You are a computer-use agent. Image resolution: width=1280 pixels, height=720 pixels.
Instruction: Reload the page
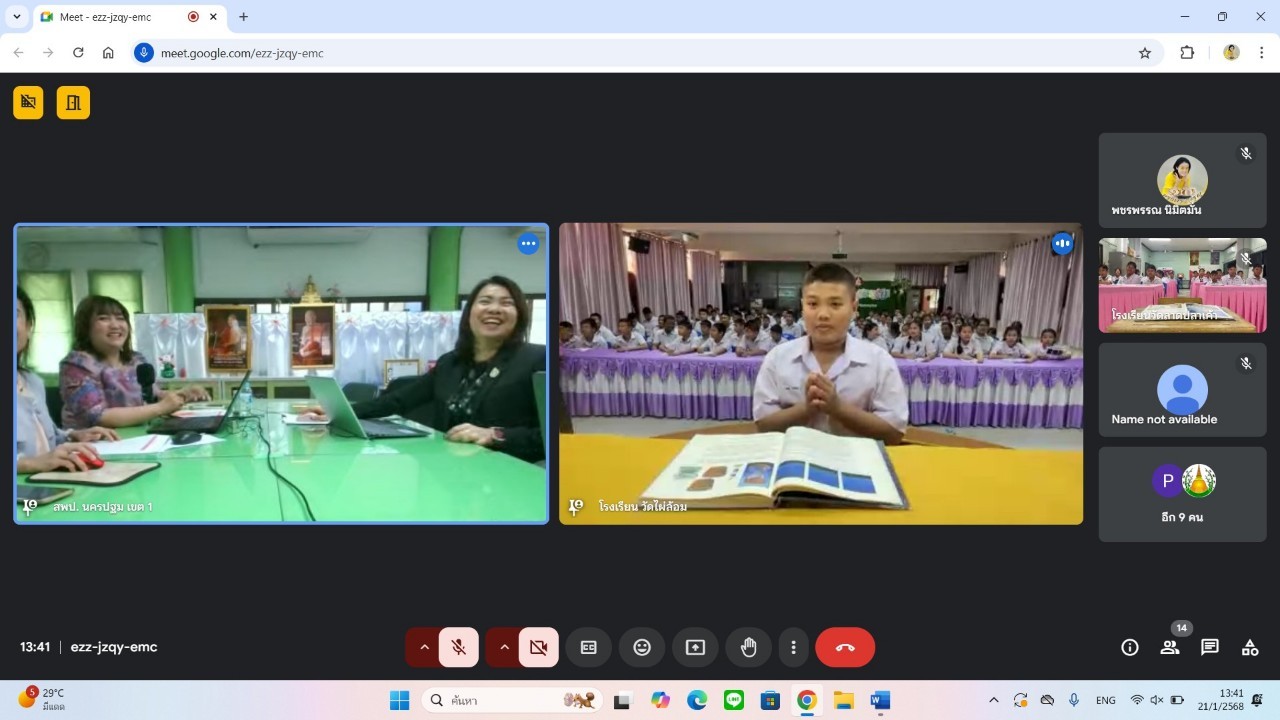[78, 53]
